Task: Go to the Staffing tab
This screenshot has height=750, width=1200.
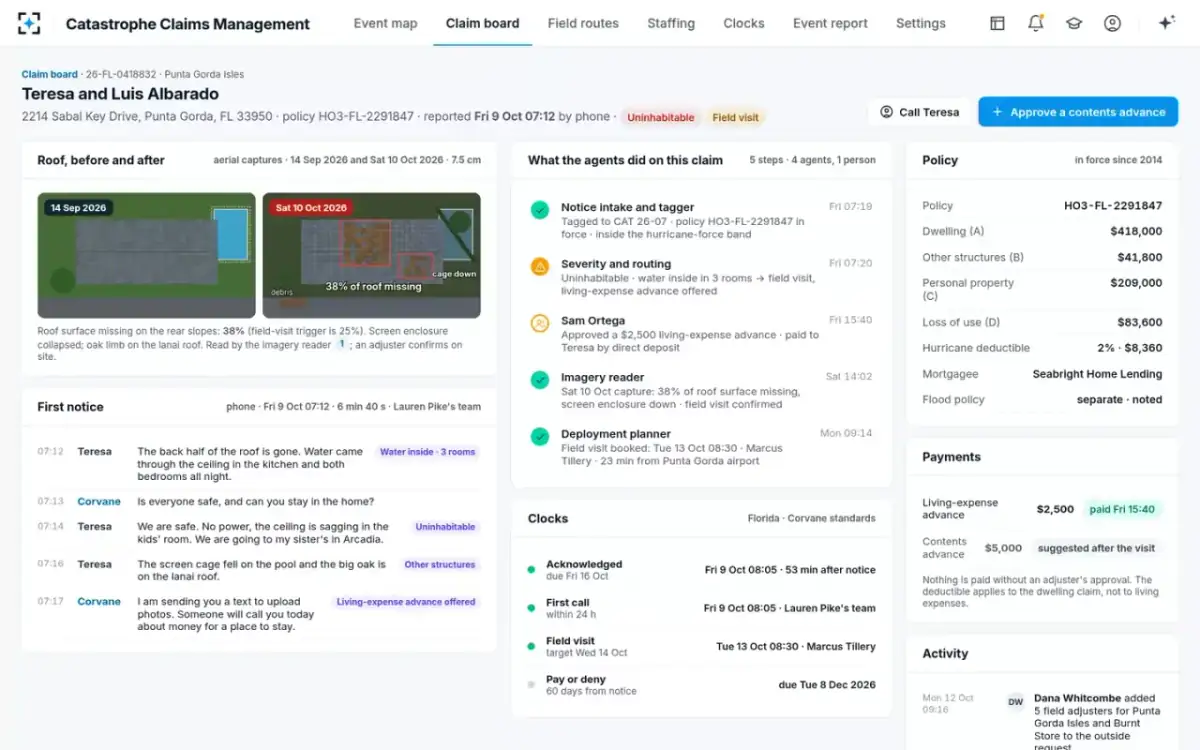Action: [671, 23]
